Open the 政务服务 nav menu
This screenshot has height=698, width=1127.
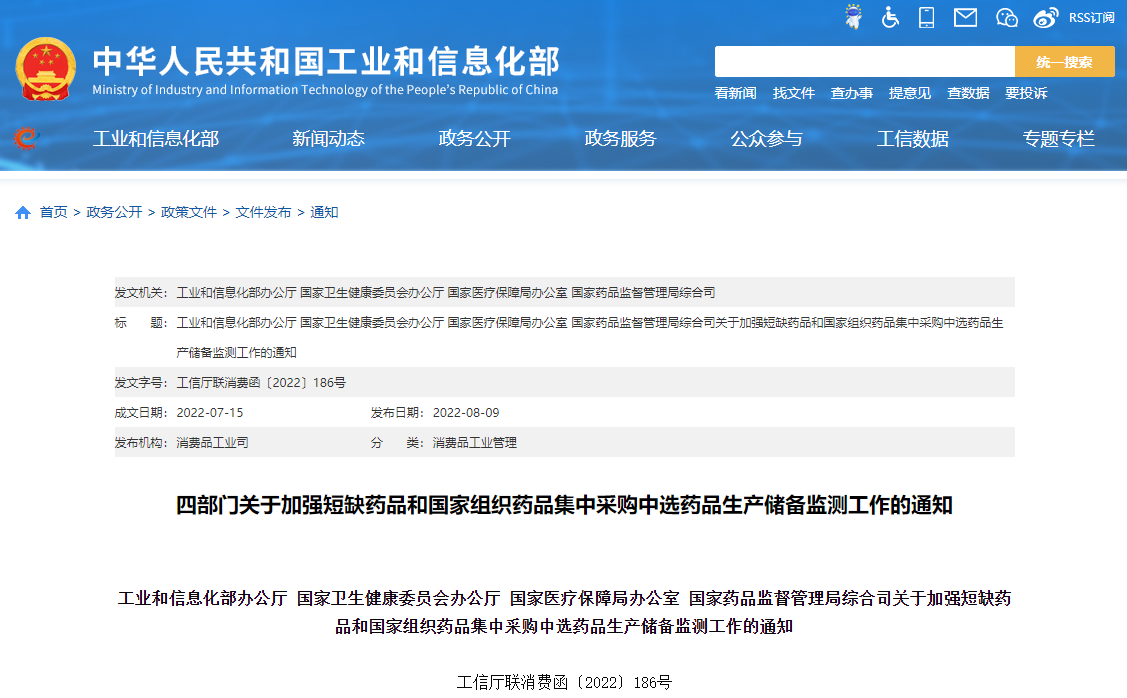[621, 138]
